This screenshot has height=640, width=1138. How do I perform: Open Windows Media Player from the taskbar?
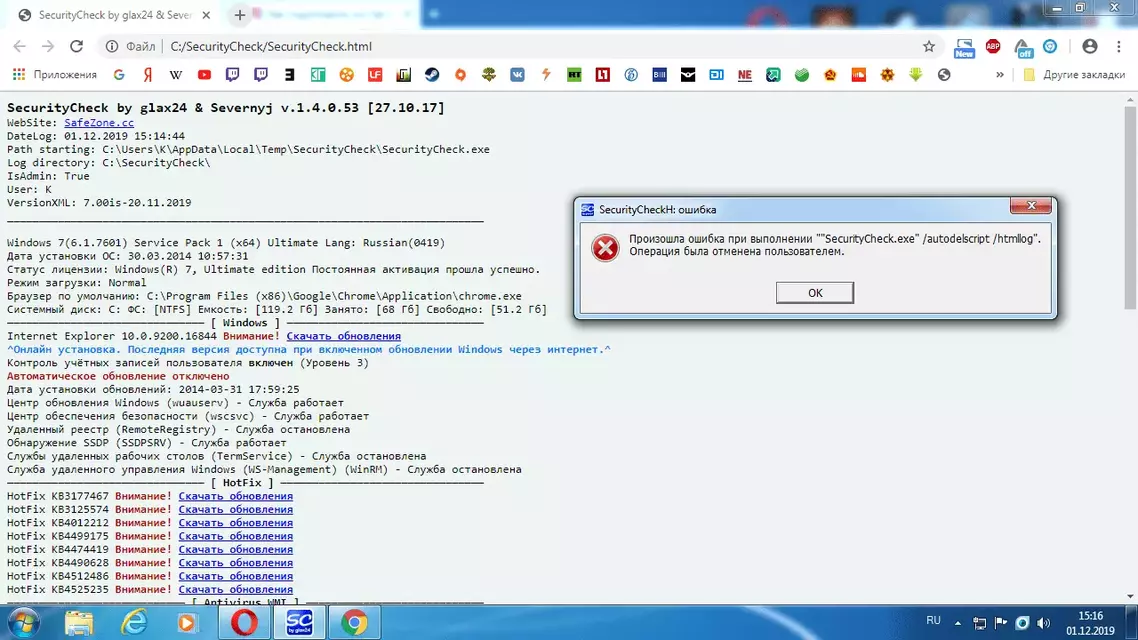(187, 623)
